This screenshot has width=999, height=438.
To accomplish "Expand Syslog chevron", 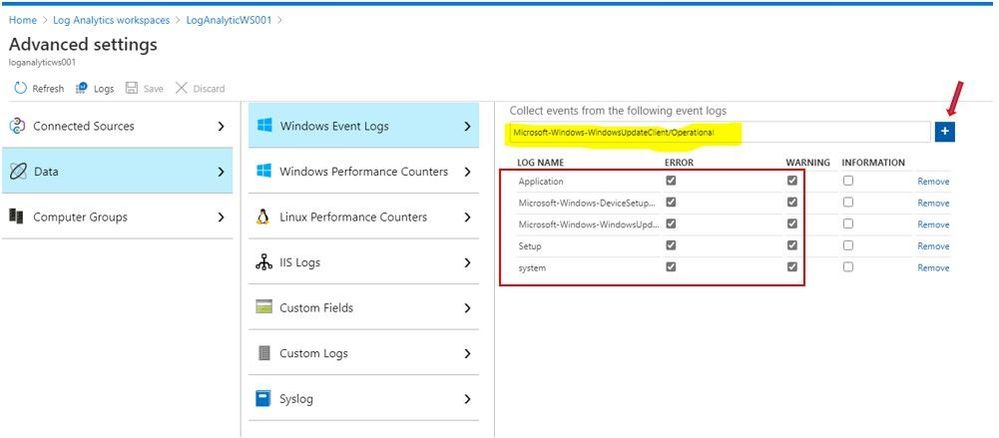I will click(x=468, y=399).
